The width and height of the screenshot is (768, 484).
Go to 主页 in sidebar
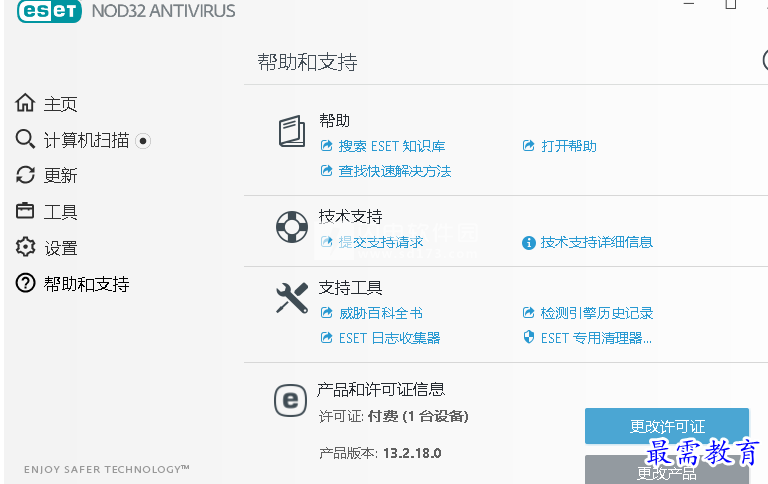60,104
